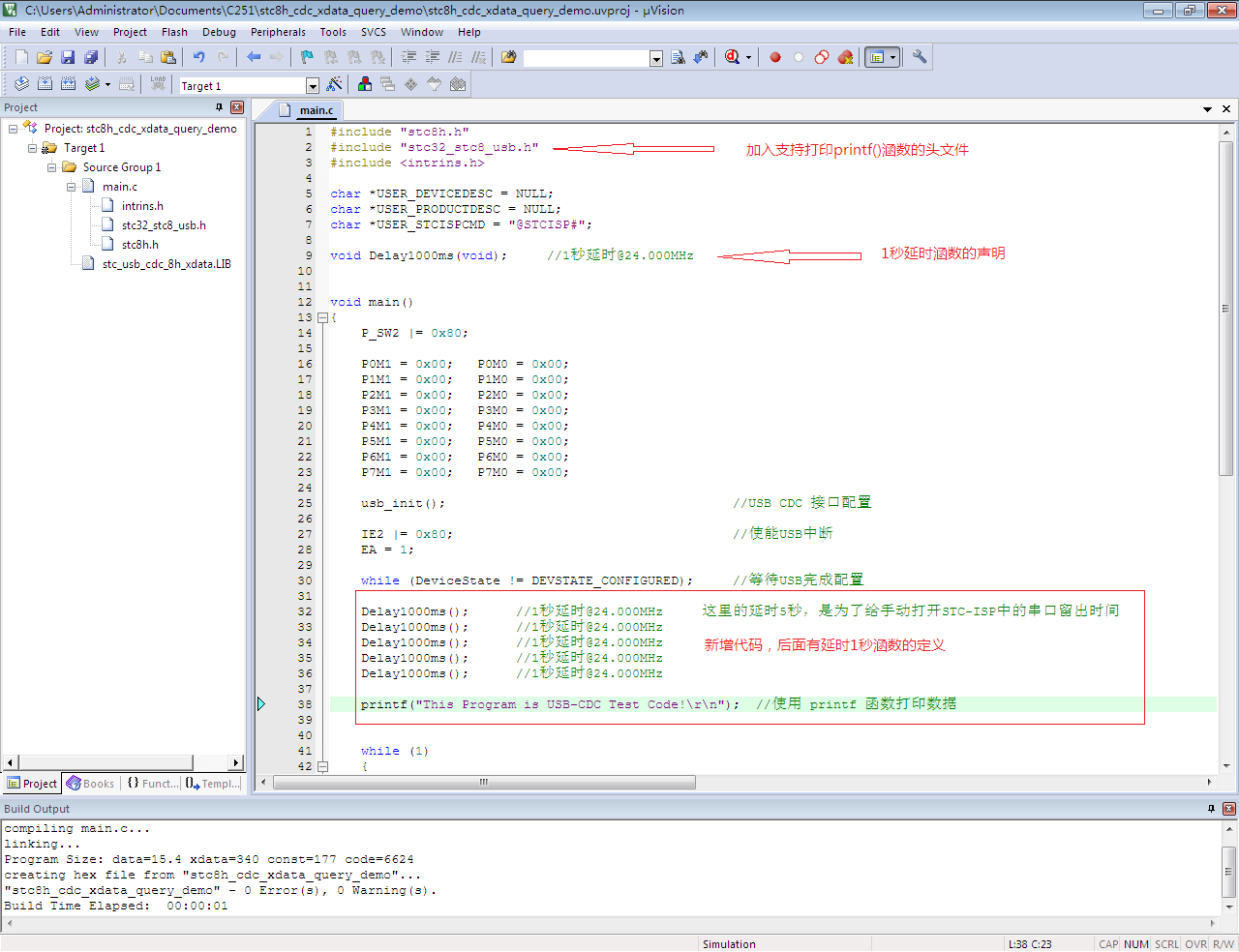Click the Download LOAD icon

tap(158, 84)
